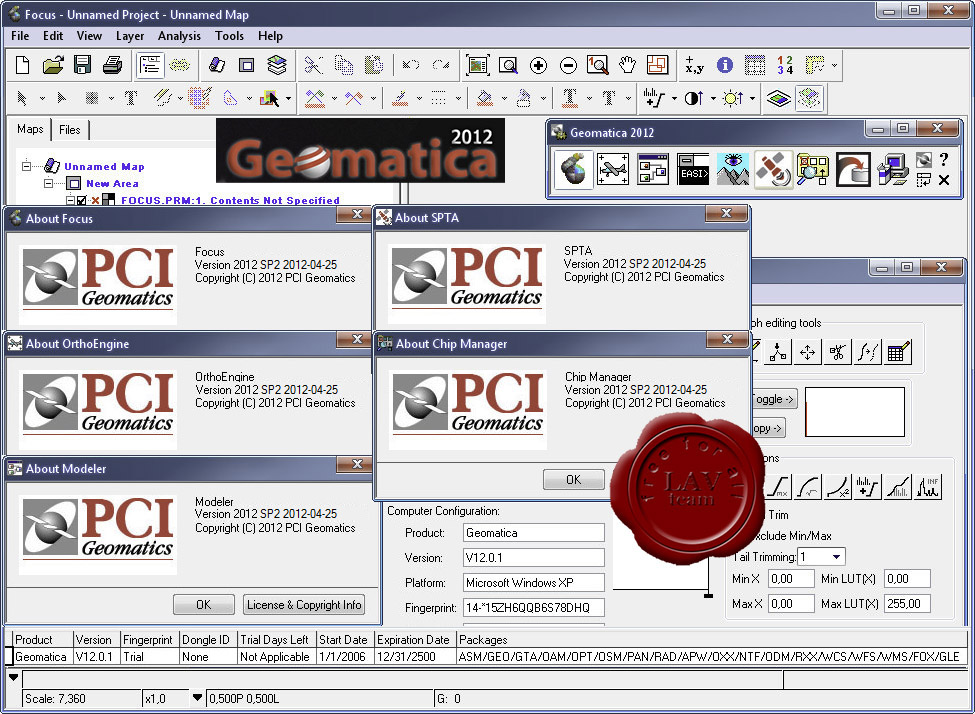
Task: Switch to the Maps tab
Action: 30,129
